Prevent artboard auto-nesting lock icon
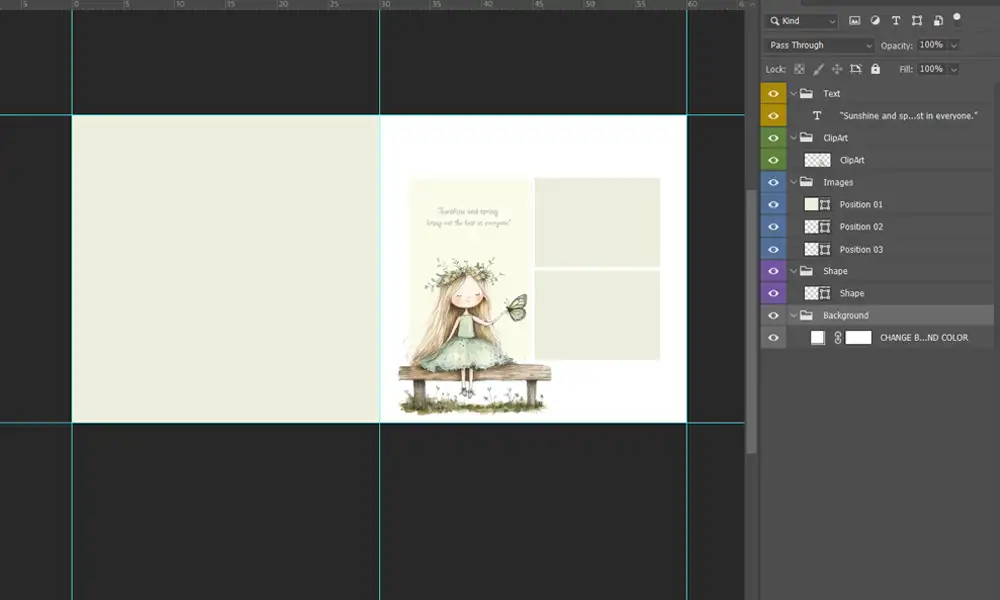1000x600 pixels. tap(856, 69)
